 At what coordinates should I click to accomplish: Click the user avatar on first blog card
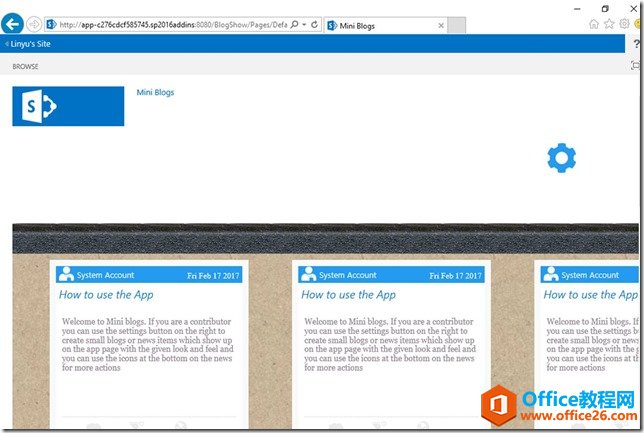point(66,275)
